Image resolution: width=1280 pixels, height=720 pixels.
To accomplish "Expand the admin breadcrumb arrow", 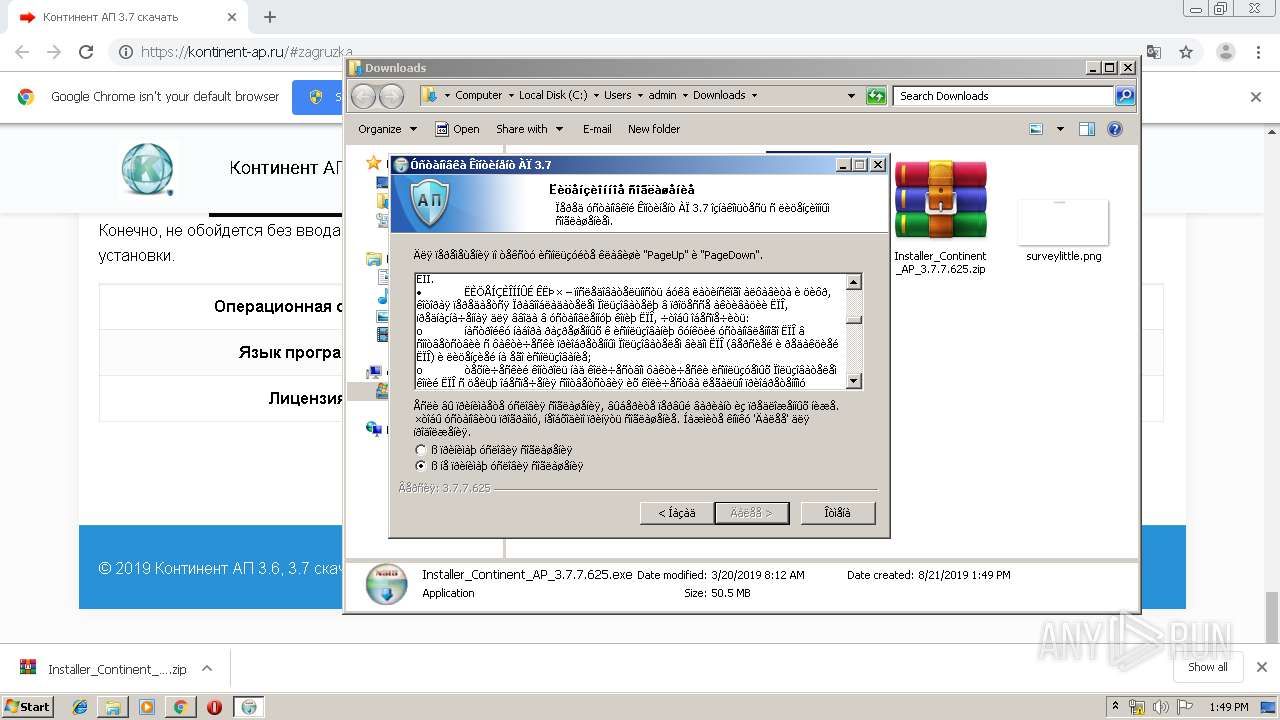I will pyautogui.click(x=685, y=96).
